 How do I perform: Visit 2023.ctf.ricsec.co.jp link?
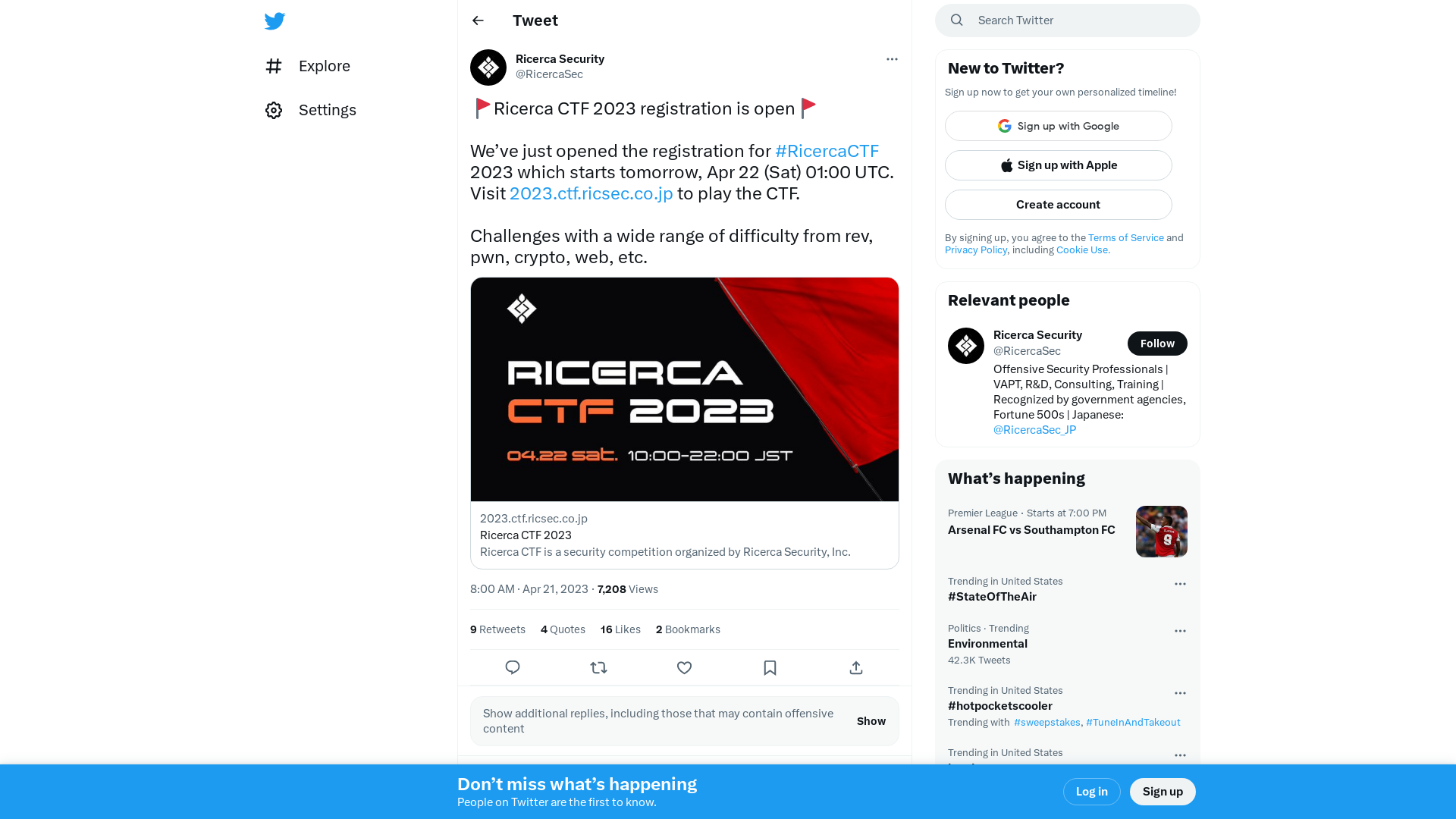590,193
